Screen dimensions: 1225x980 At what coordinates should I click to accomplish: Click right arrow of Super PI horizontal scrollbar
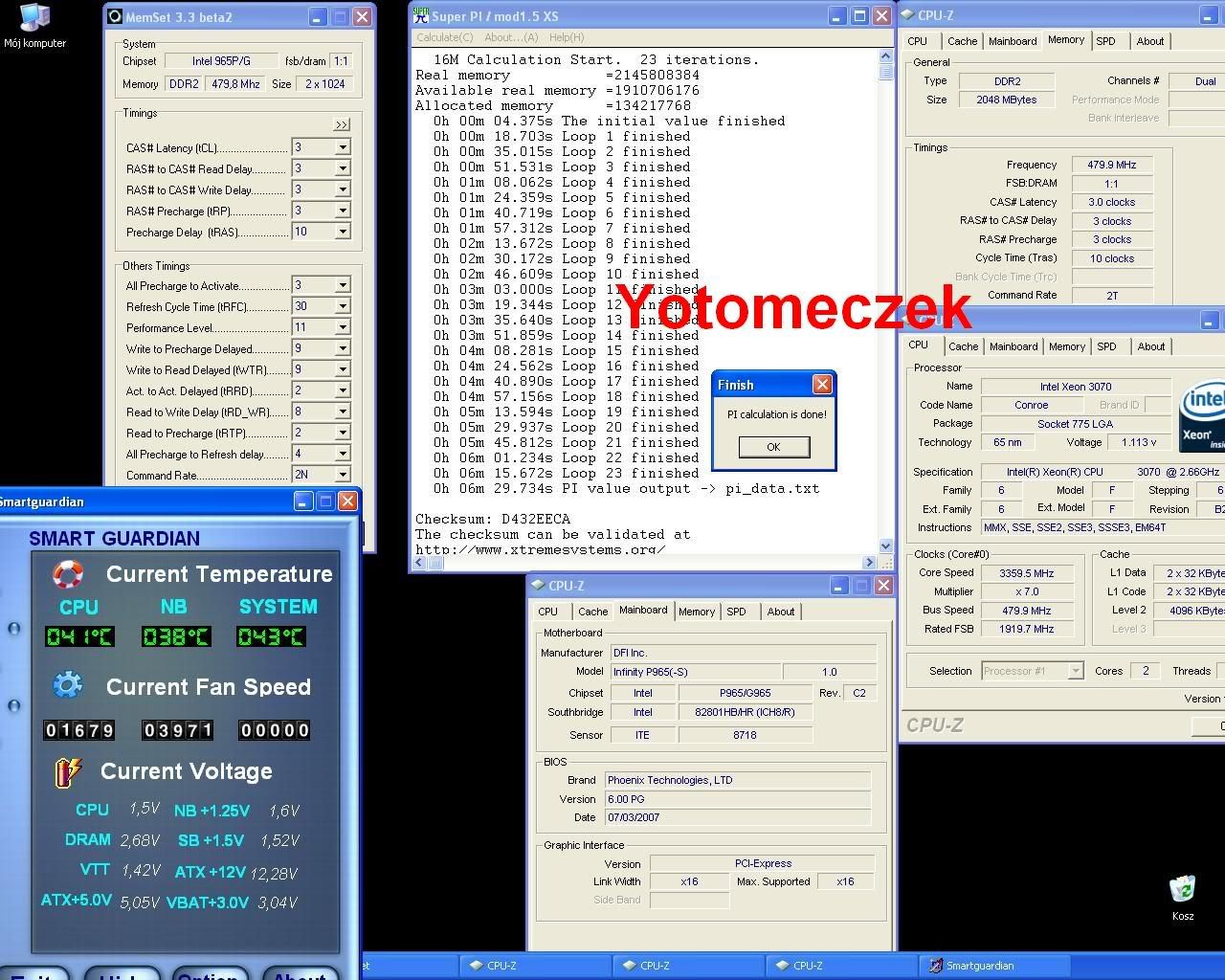869,562
